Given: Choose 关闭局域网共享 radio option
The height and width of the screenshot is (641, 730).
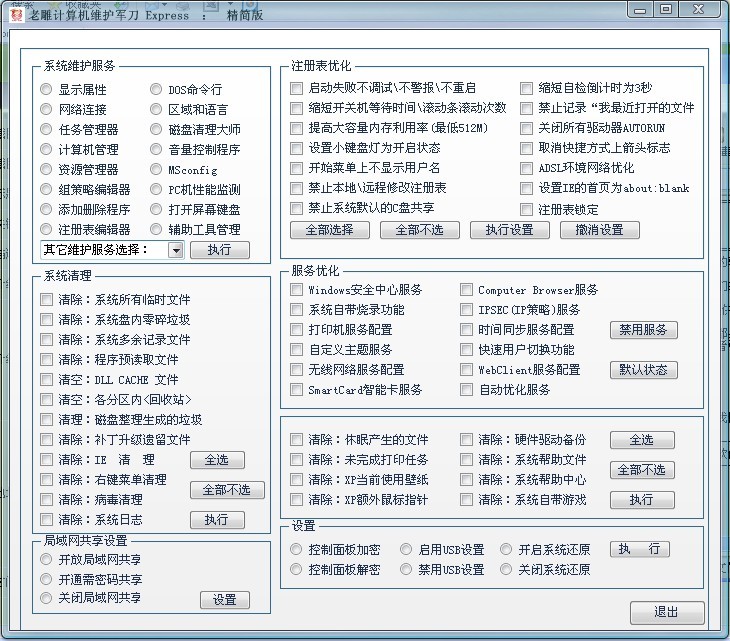Looking at the screenshot, I should [x=47, y=598].
